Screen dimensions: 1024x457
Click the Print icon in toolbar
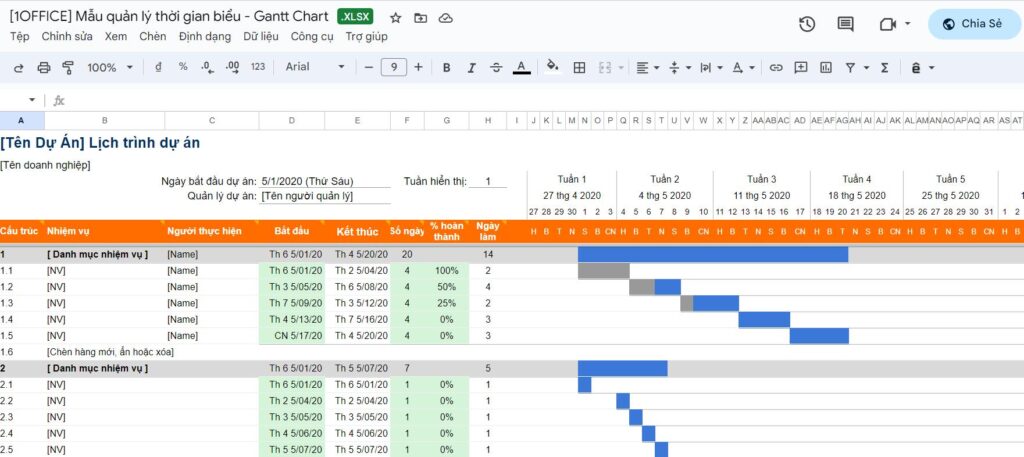(x=43, y=67)
